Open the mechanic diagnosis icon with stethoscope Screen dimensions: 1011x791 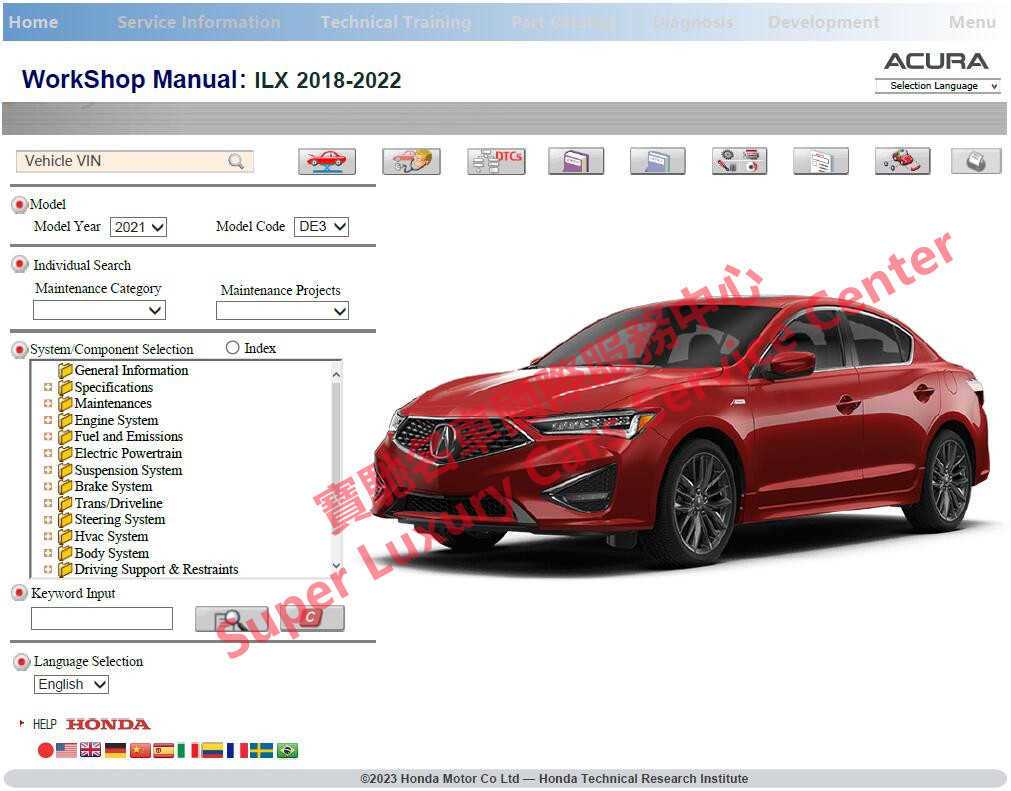click(x=411, y=161)
